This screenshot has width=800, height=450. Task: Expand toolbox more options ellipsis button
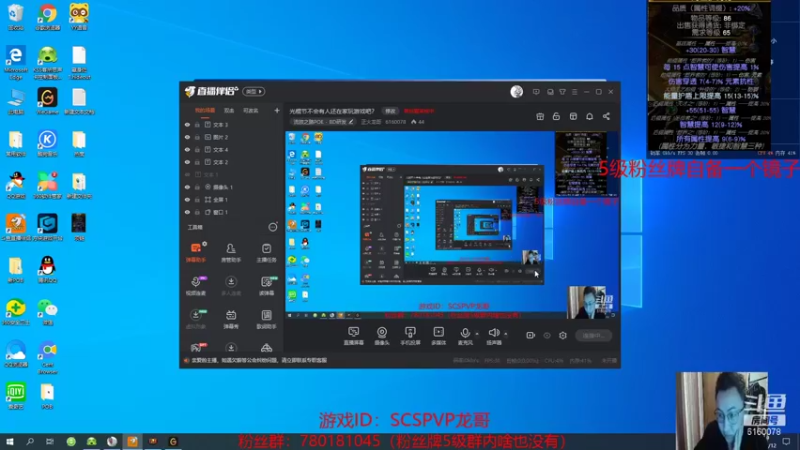click(273, 227)
